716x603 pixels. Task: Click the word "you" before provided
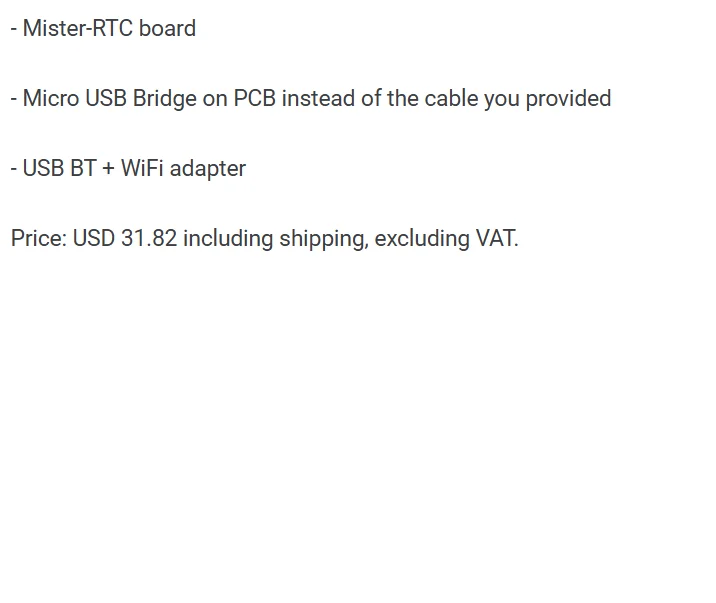pos(502,99)
